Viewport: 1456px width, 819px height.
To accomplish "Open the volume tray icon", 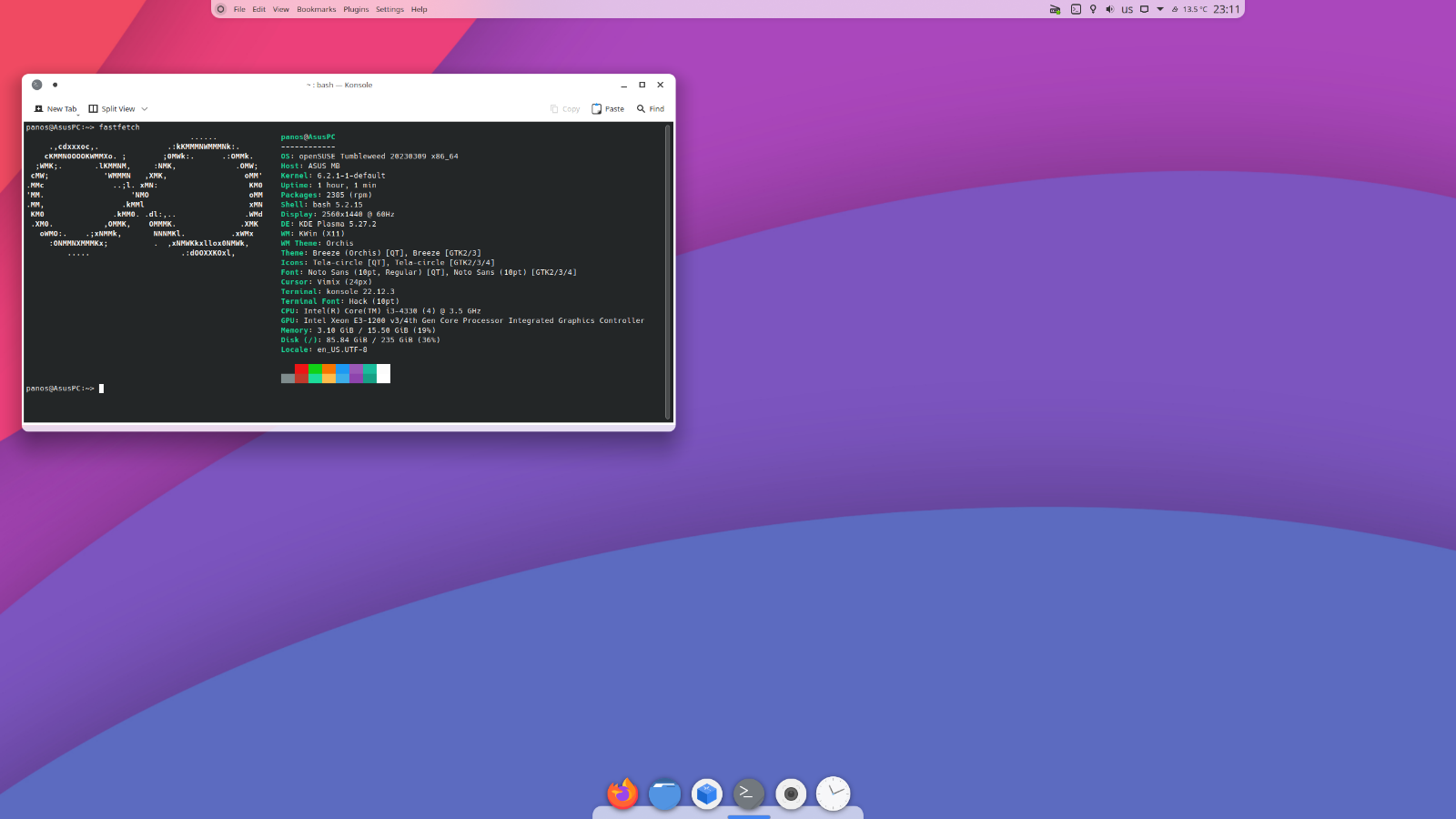I will coord(1109,9).
